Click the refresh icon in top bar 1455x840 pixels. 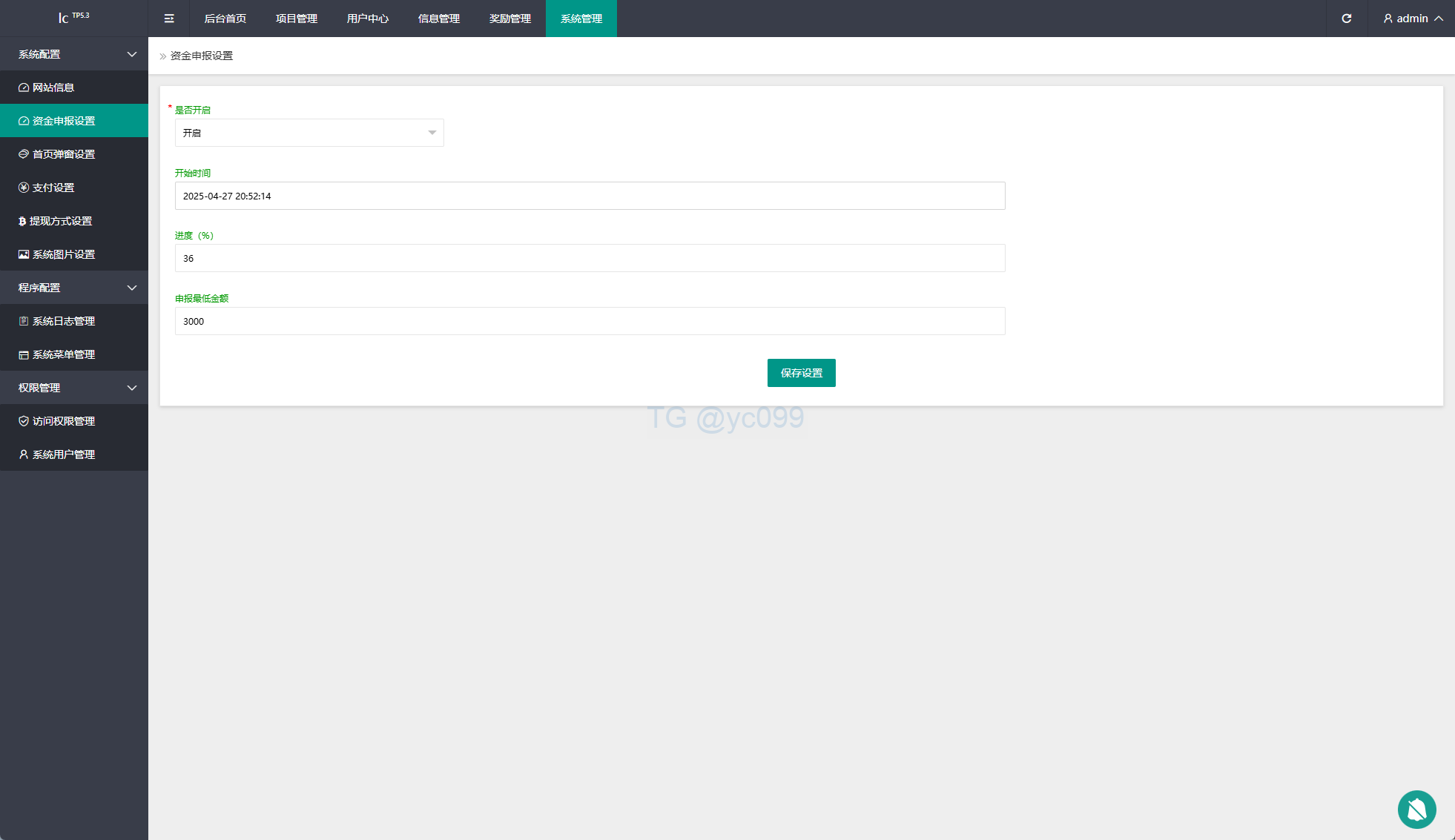[1347, 19]
